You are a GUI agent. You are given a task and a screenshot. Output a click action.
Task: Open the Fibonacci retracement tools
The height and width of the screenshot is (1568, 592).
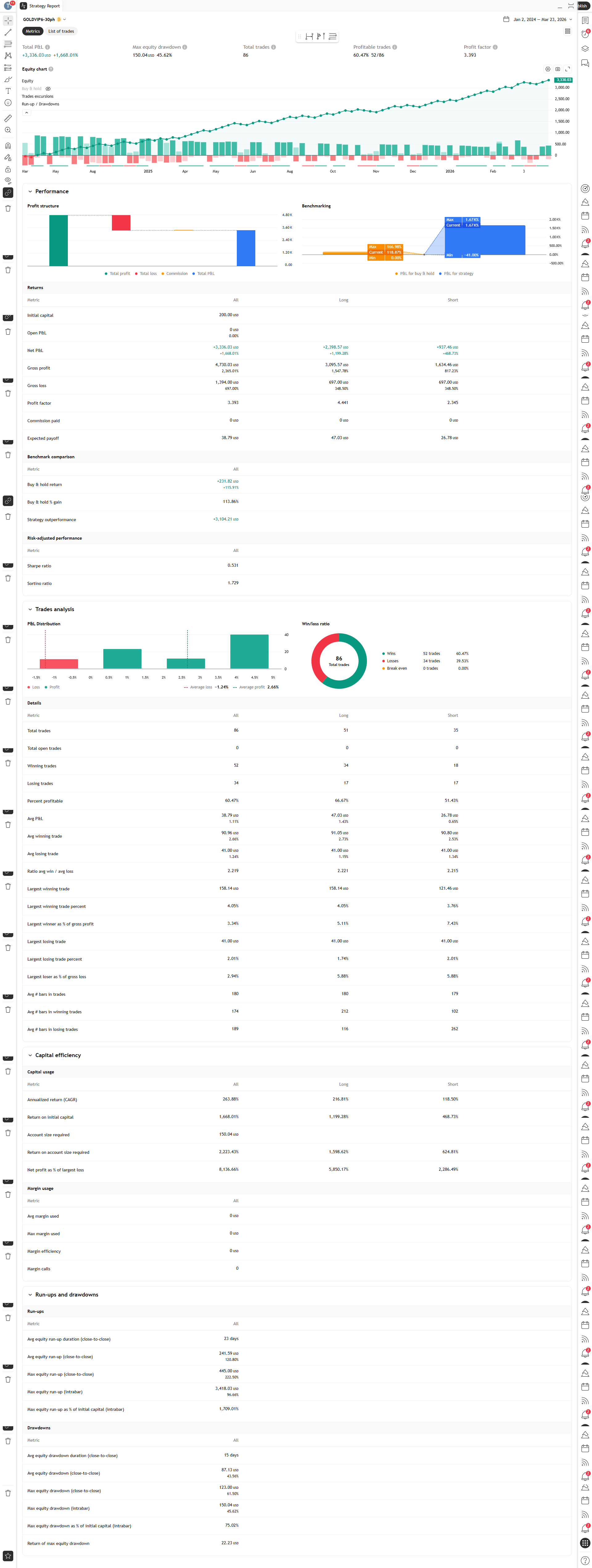[x=8, y=44]
